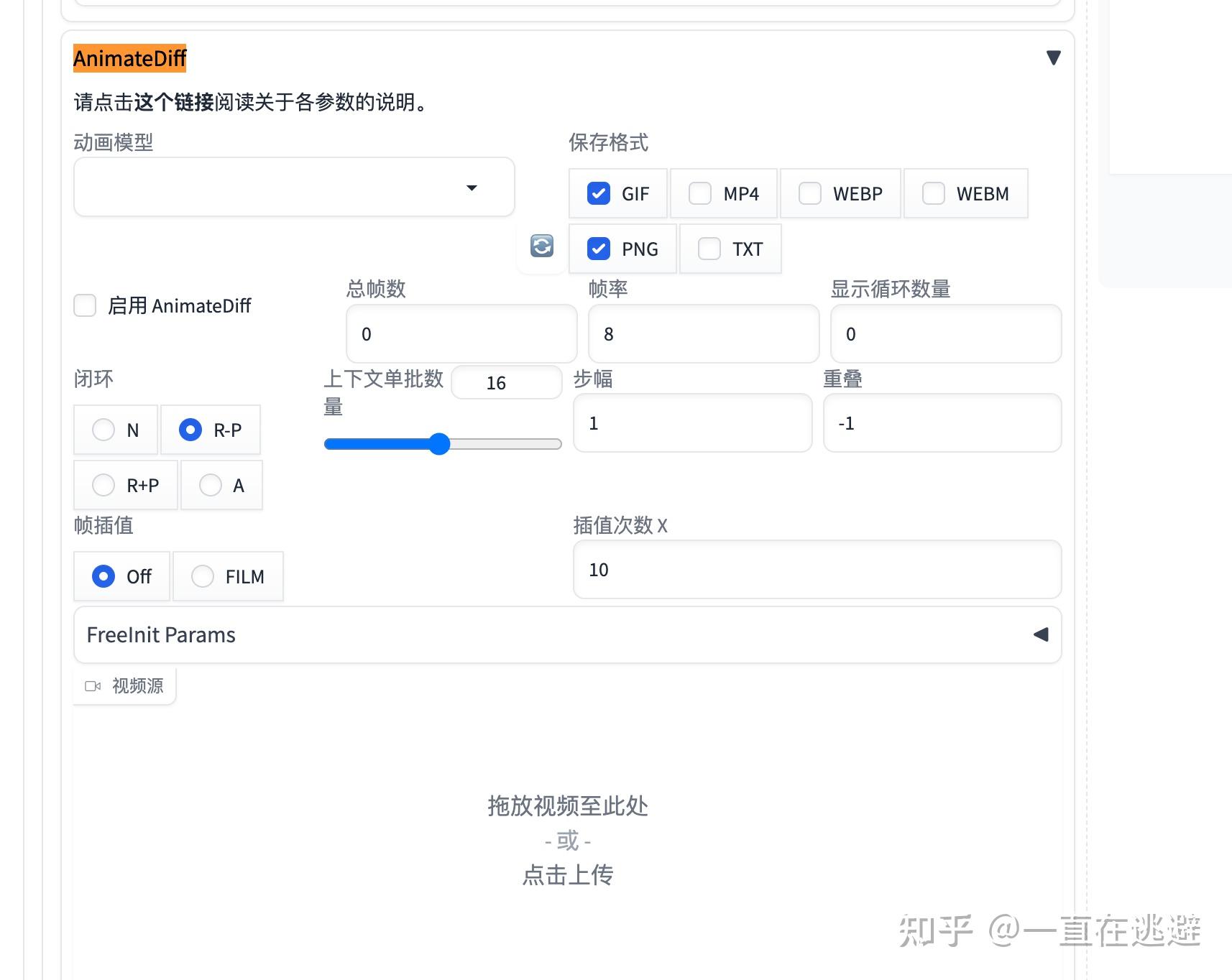Uncheck the GIF save format
The width and height of the screenshot is (1232, 980).
coord(599,193)
